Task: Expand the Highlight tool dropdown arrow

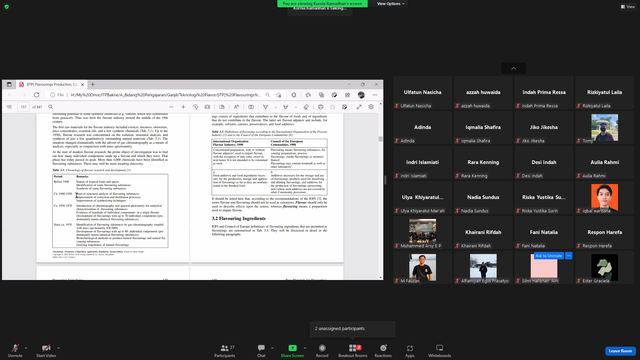Action: pos(296,107)
